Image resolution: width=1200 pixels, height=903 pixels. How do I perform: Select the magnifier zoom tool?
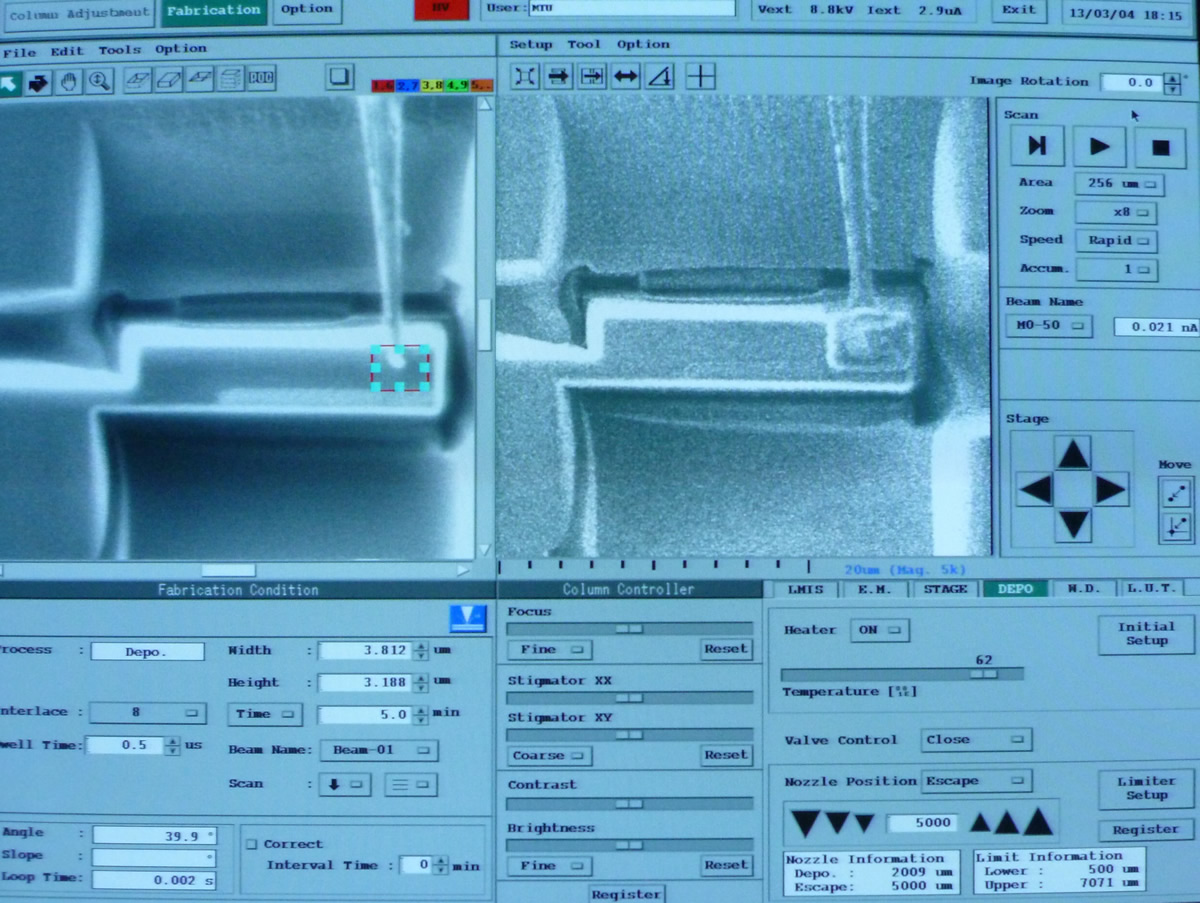99,81
